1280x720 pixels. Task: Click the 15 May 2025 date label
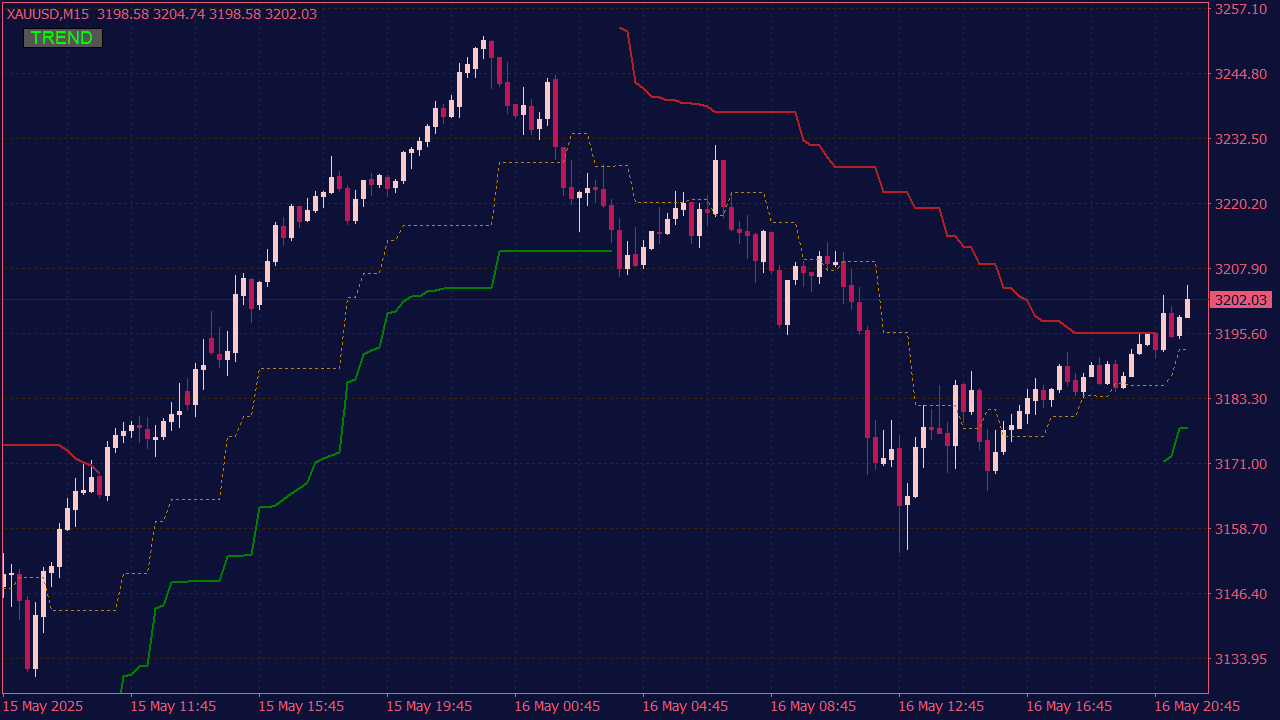click(x=44, y=707)
